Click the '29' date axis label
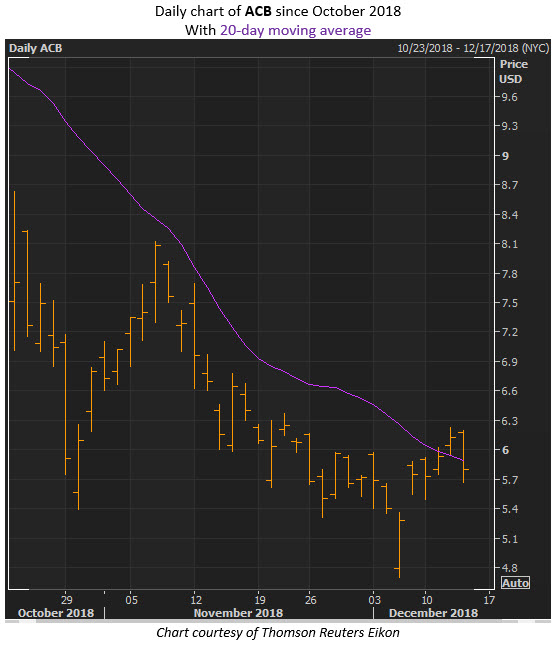Image resolution: width=556 pixels, height=648 pixels. 66,600
